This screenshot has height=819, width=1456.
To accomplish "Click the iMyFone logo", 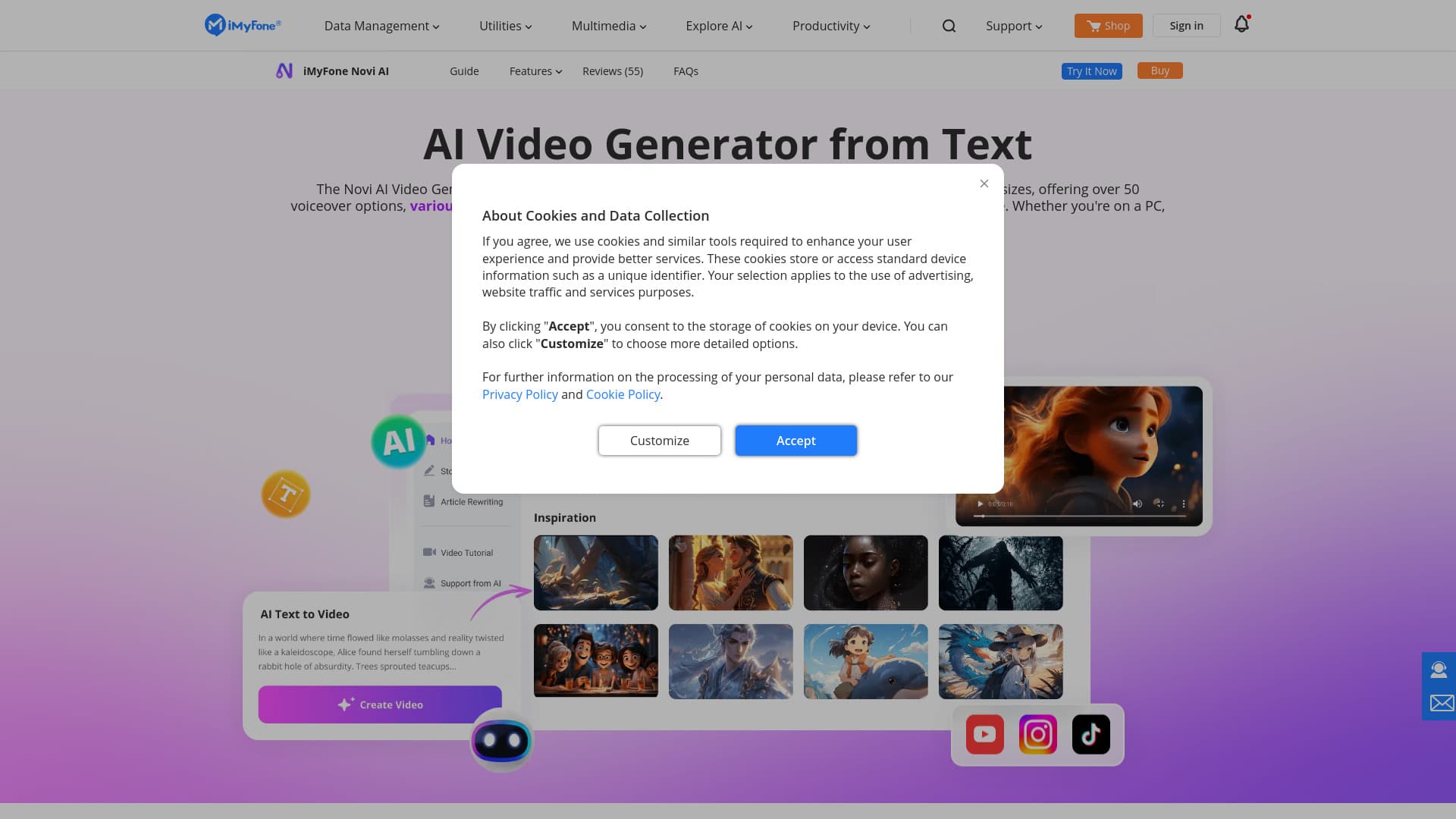I will [243, 25].
